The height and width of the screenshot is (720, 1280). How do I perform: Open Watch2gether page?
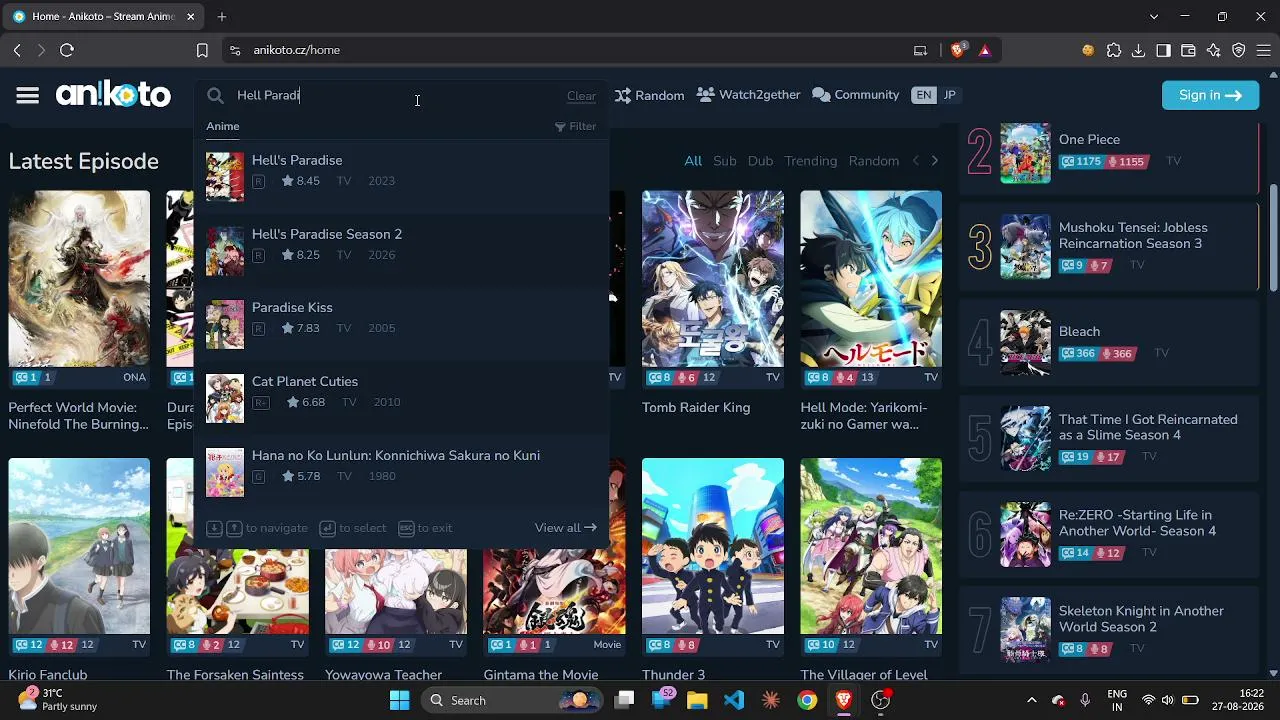748,95
